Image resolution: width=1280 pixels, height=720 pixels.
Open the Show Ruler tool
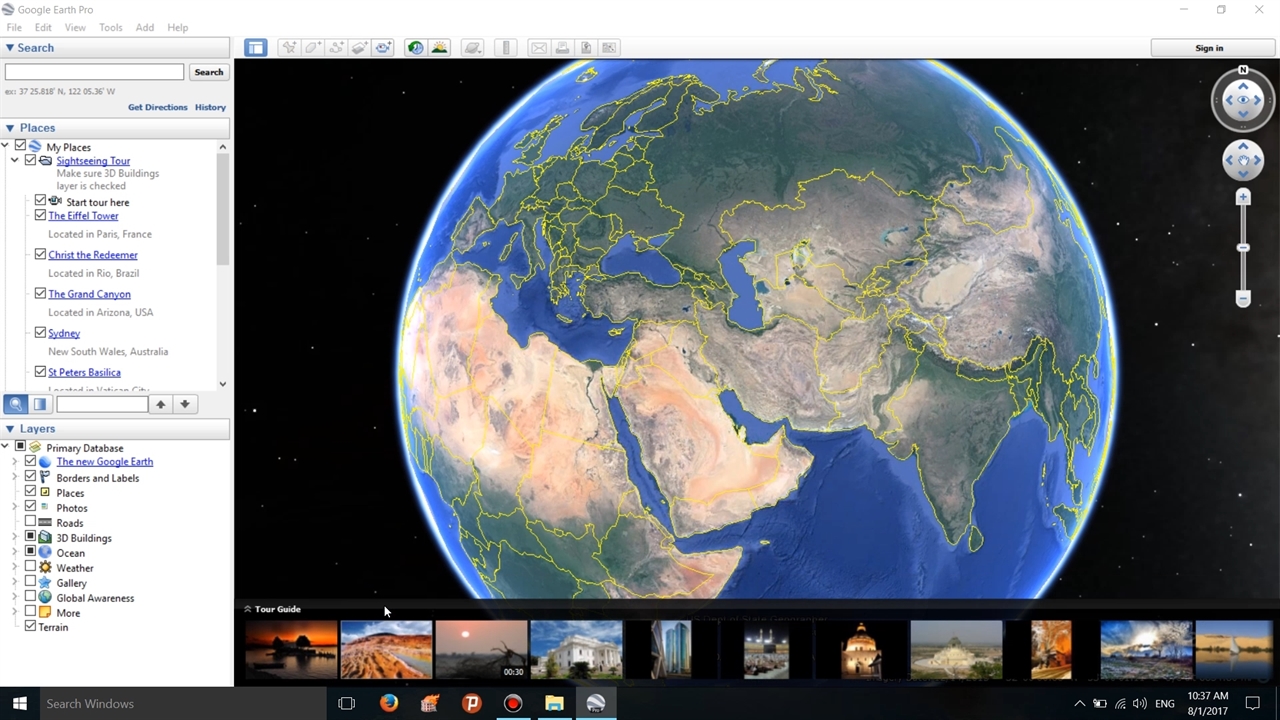506,48
